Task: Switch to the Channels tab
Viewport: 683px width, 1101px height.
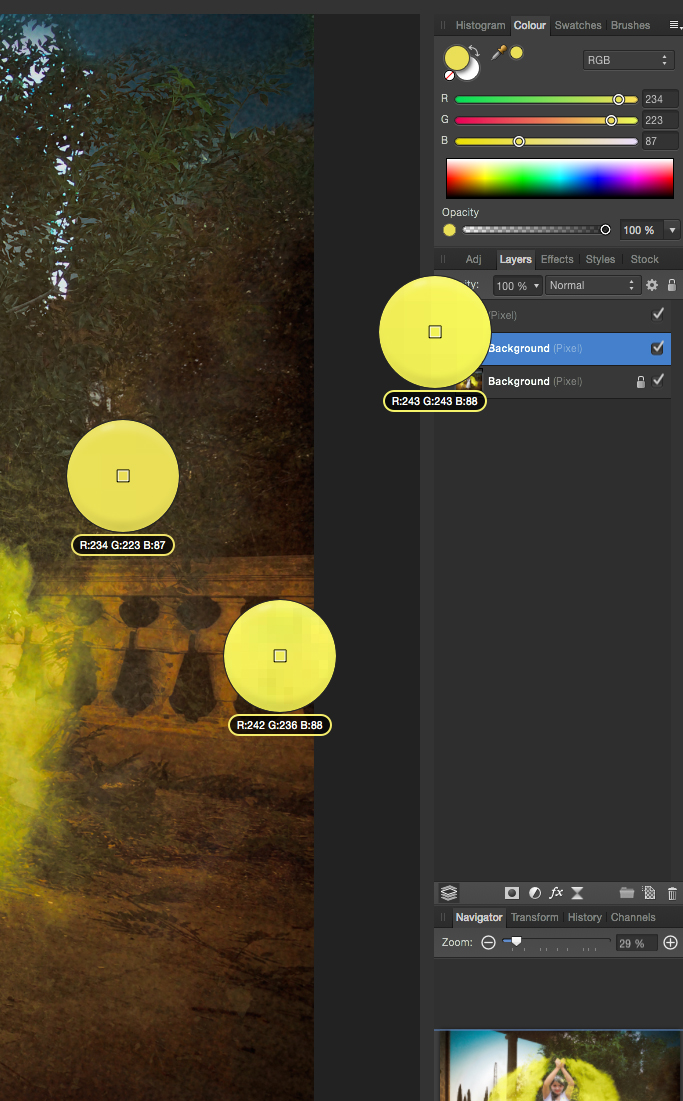Action: [x=633, y=917]
